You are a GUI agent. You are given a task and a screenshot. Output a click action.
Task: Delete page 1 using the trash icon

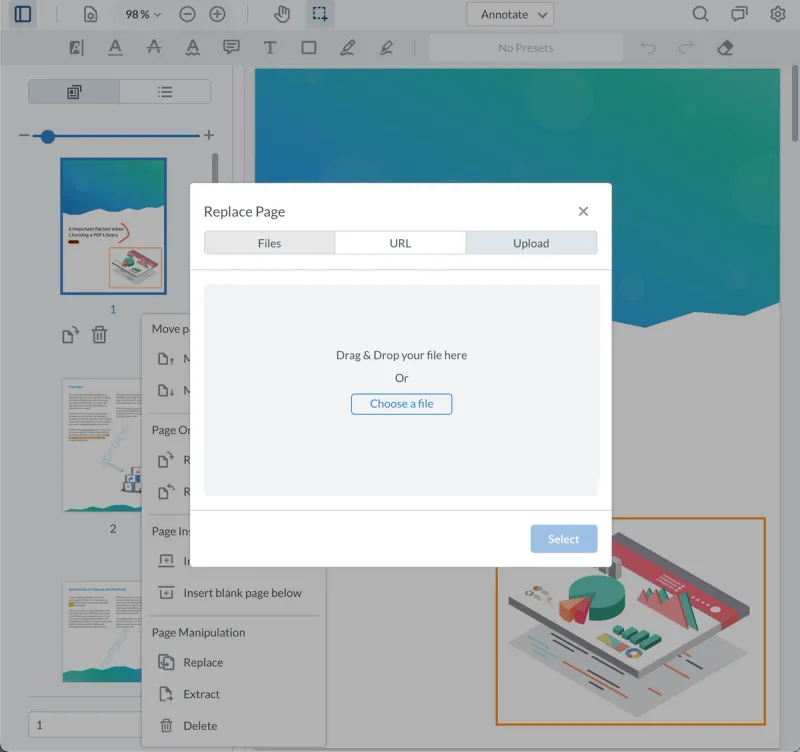point(99,336)
